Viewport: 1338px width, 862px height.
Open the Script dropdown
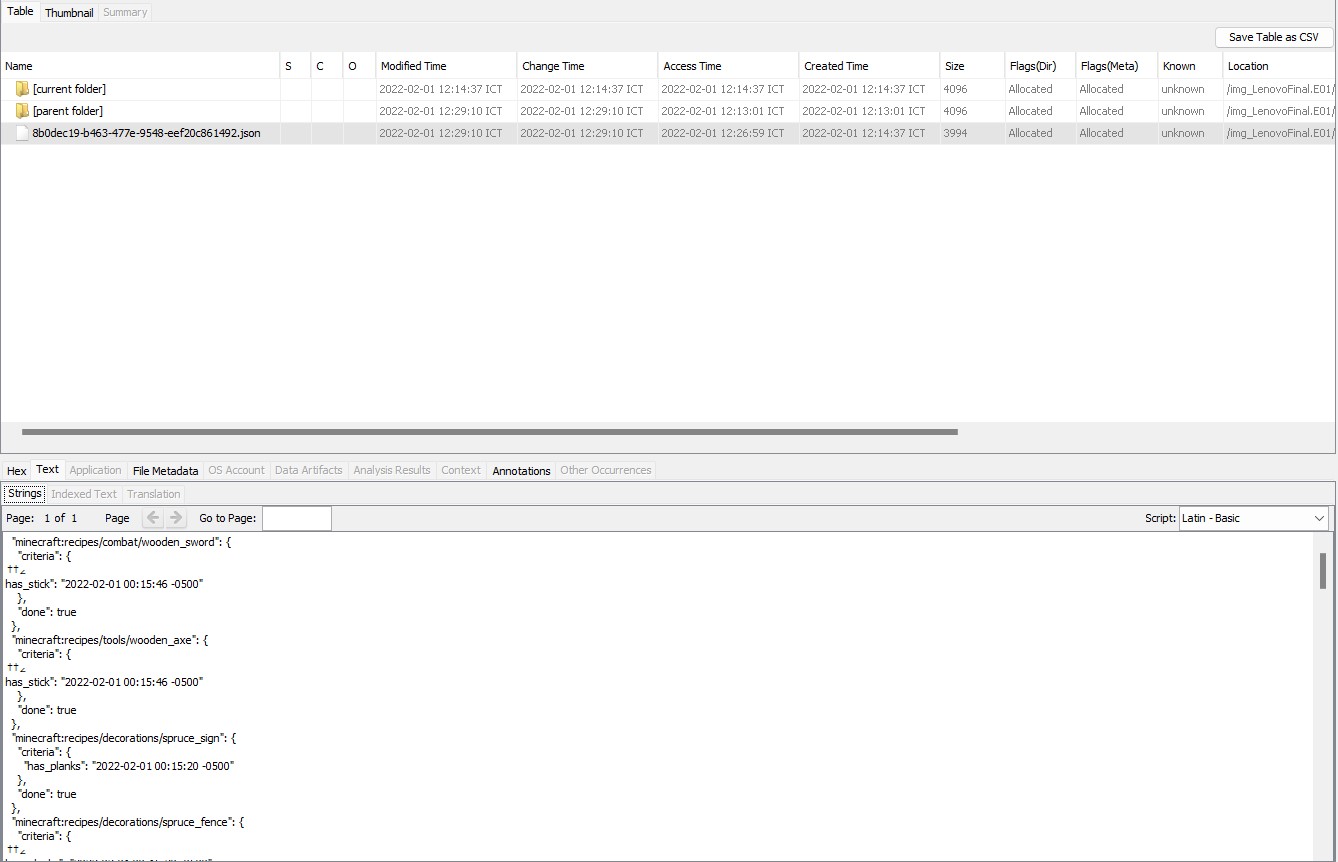coord(1254,518)
